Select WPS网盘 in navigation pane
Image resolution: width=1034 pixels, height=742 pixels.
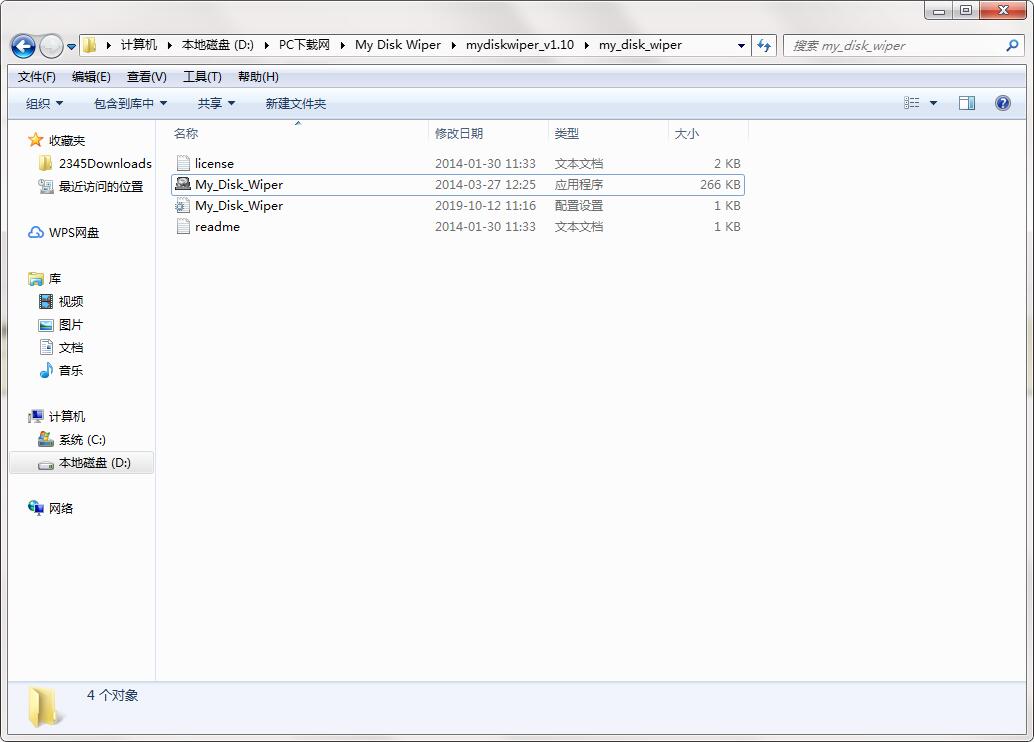tap(74, 233)
